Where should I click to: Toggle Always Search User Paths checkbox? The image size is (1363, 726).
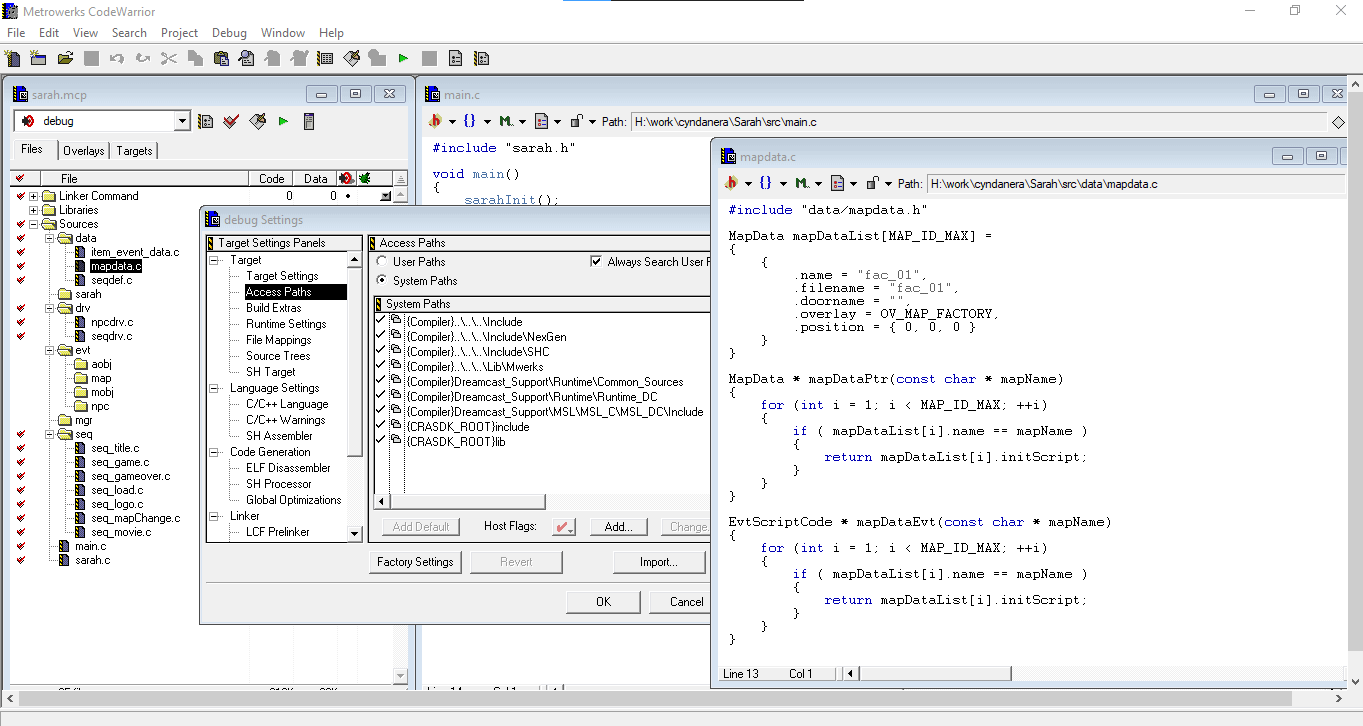[x=597, y=262]
